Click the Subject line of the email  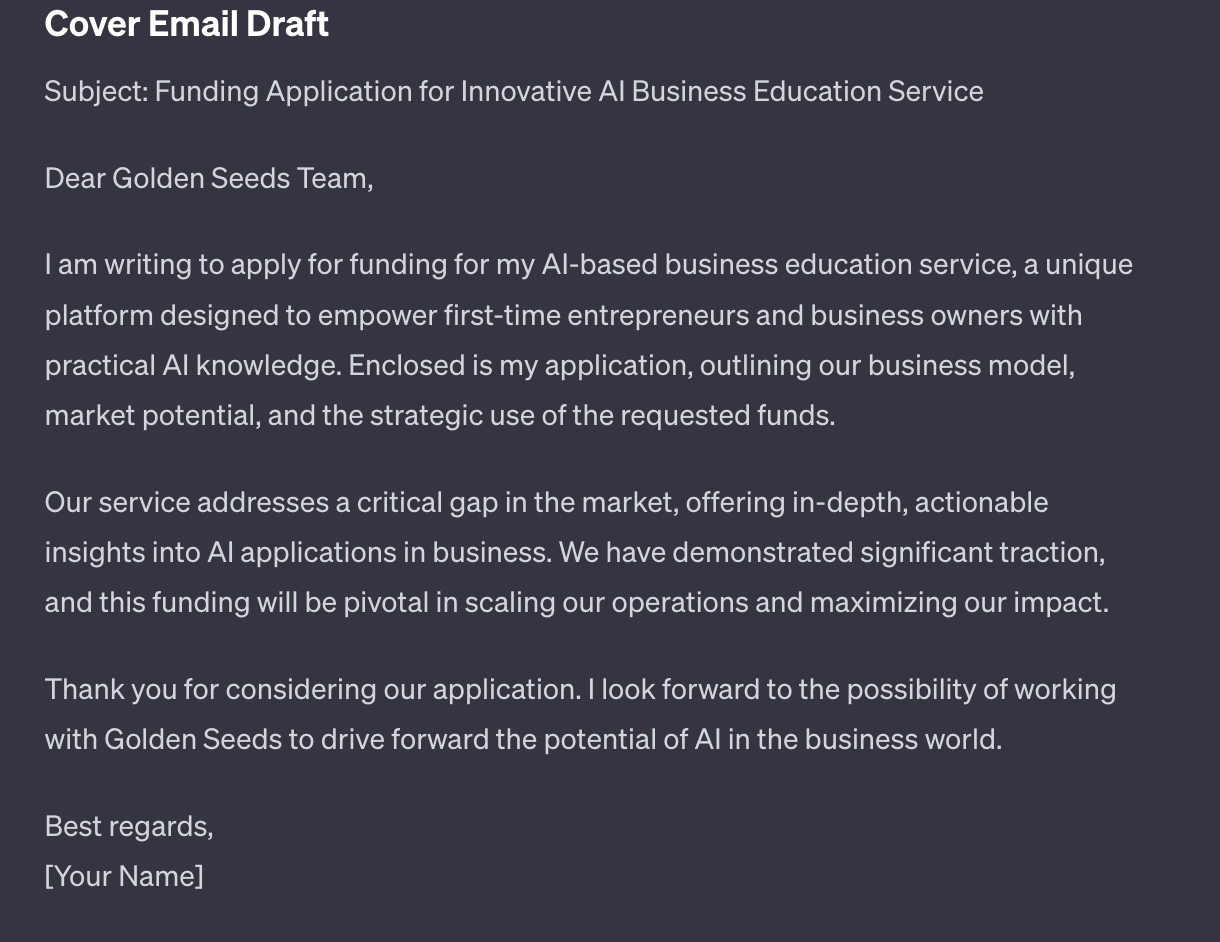click(x=513, y=91)
